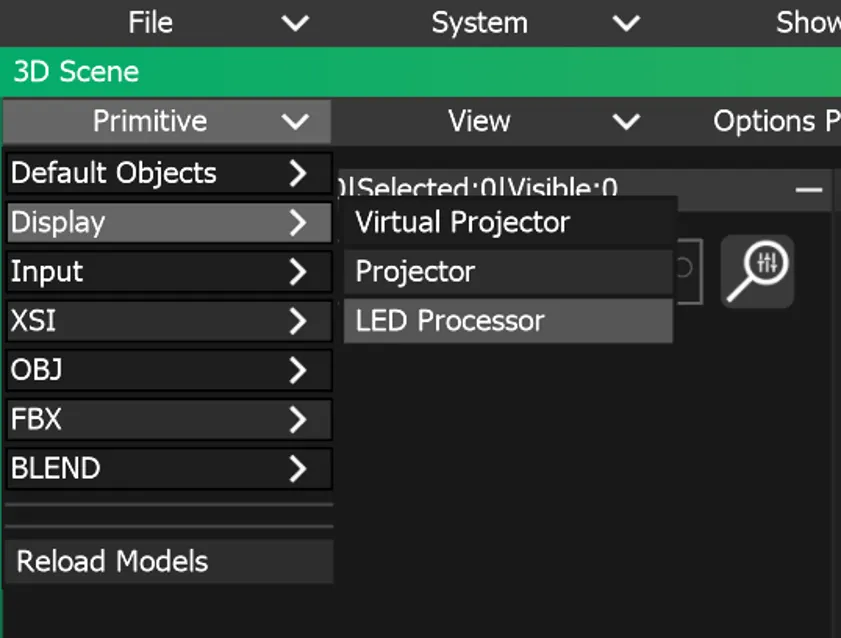The width and height of the screenshot is (841, 638).
Task: Open the Options menu in 3D Scene
Action: [x=777, y=121]
